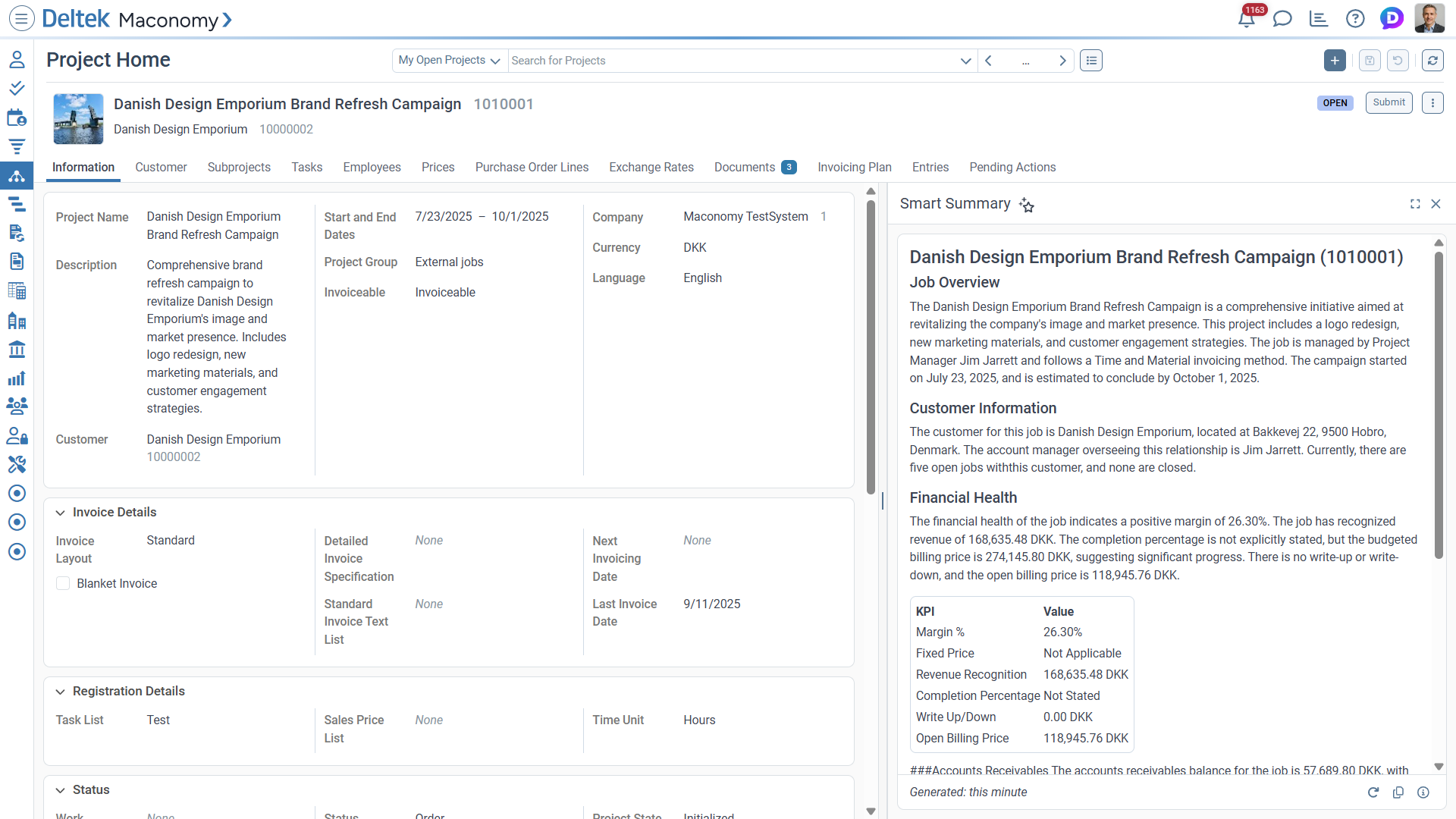Switch to the Purchase Order Lines tab
1456x819 pixels.
532,168
